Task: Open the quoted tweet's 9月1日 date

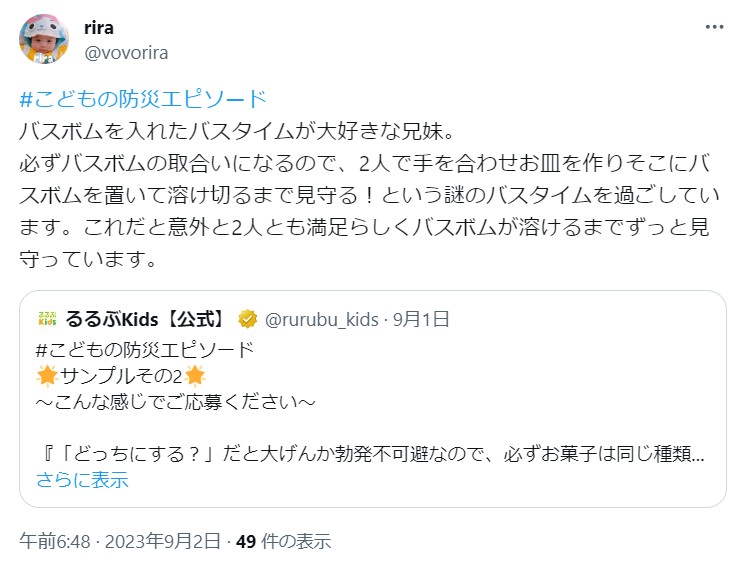Action: pos(422,320)
